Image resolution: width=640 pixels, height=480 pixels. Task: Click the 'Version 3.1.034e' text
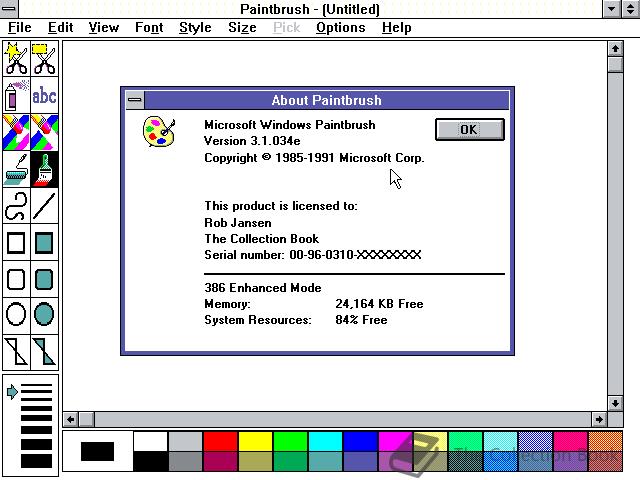pyautogui.click(x=252, y=141)
